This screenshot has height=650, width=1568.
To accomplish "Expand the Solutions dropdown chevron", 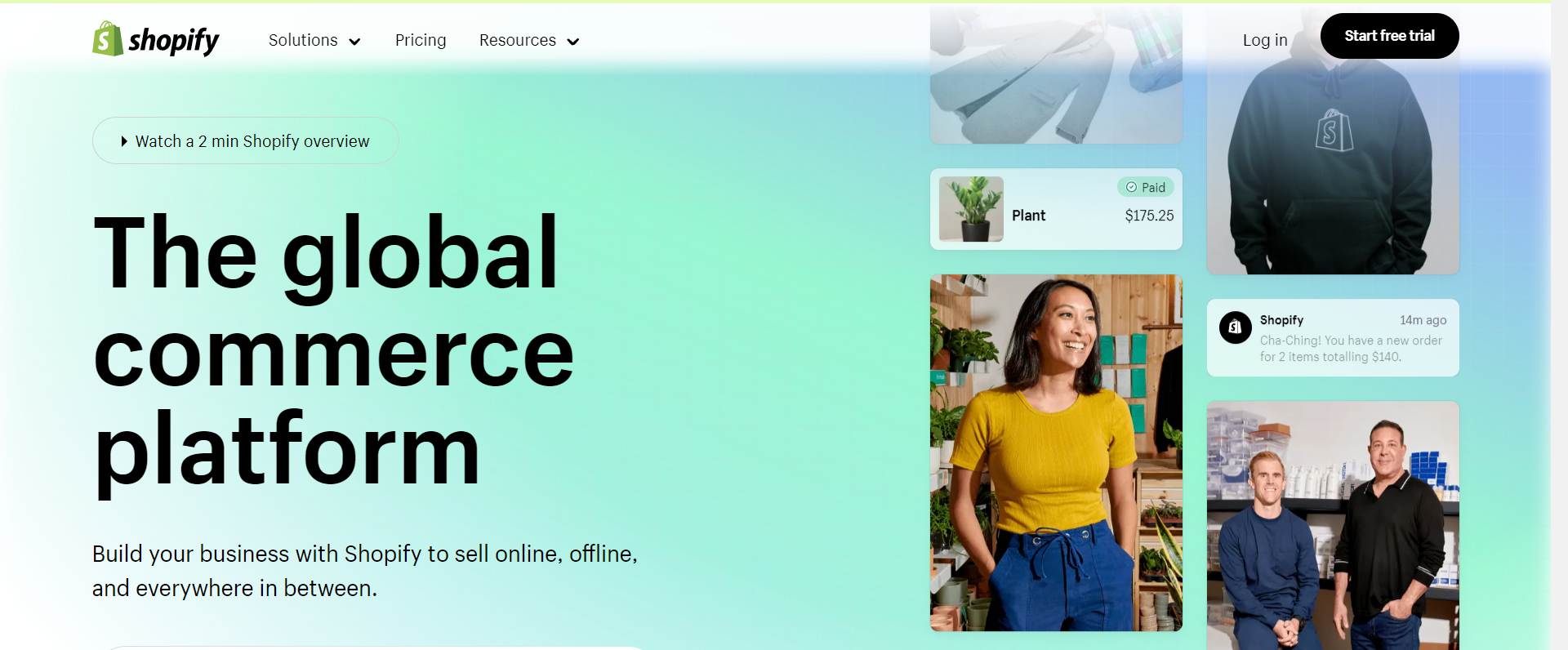I will pyautogui.click(x=354, y=42).
